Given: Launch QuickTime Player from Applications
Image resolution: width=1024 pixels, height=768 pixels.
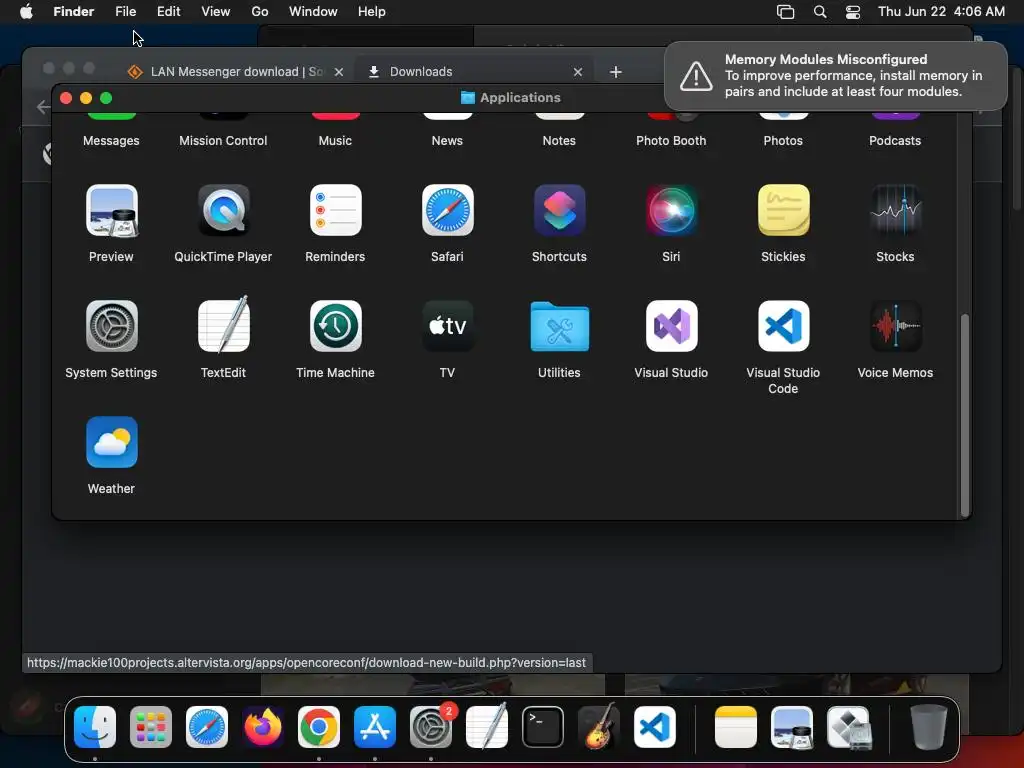Looking at the screenshot, I should point(223,210).
